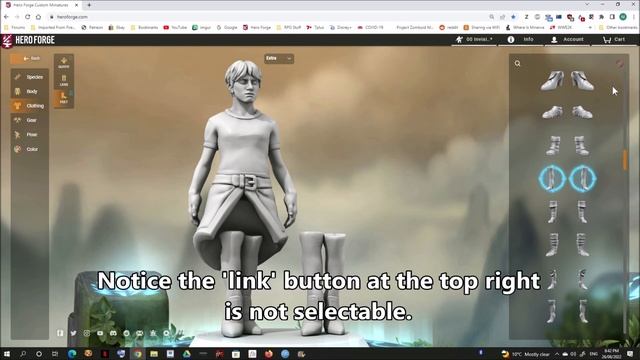
Task: Open a new browser tab
Action: click(89, 5)
